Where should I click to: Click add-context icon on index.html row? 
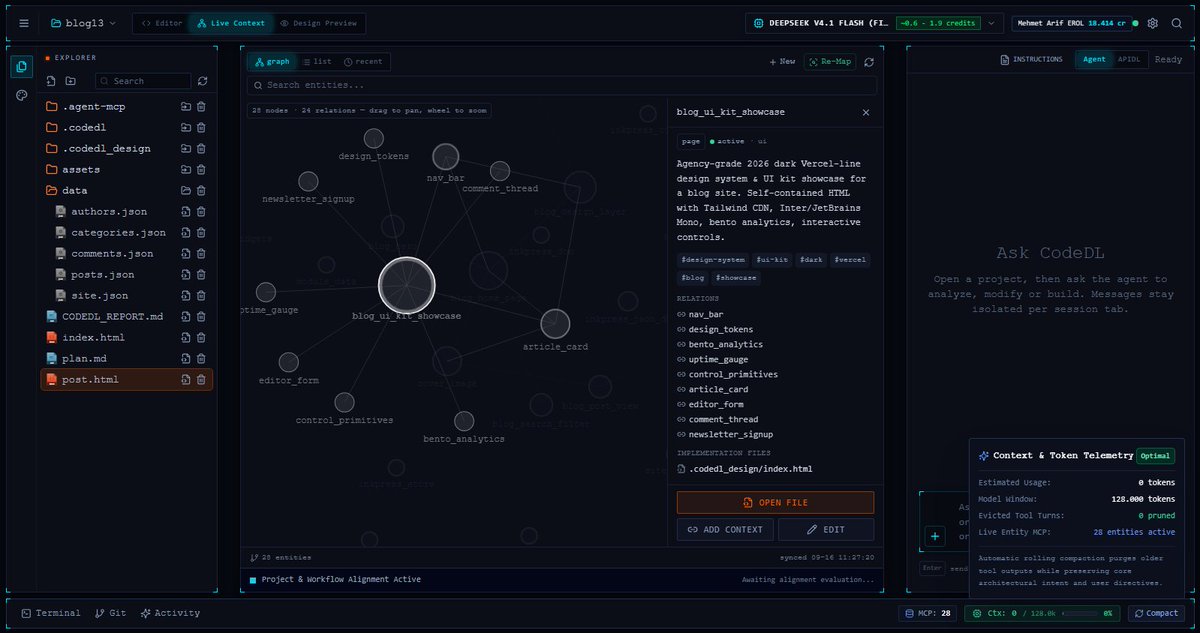pyautogui.click(x=186, y=337)
